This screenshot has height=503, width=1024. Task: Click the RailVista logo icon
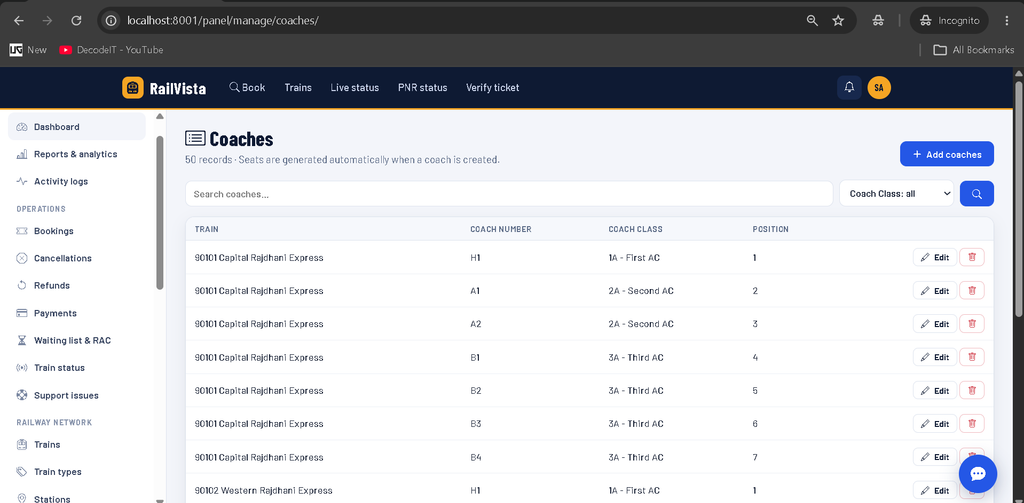[x=133, y=88]
